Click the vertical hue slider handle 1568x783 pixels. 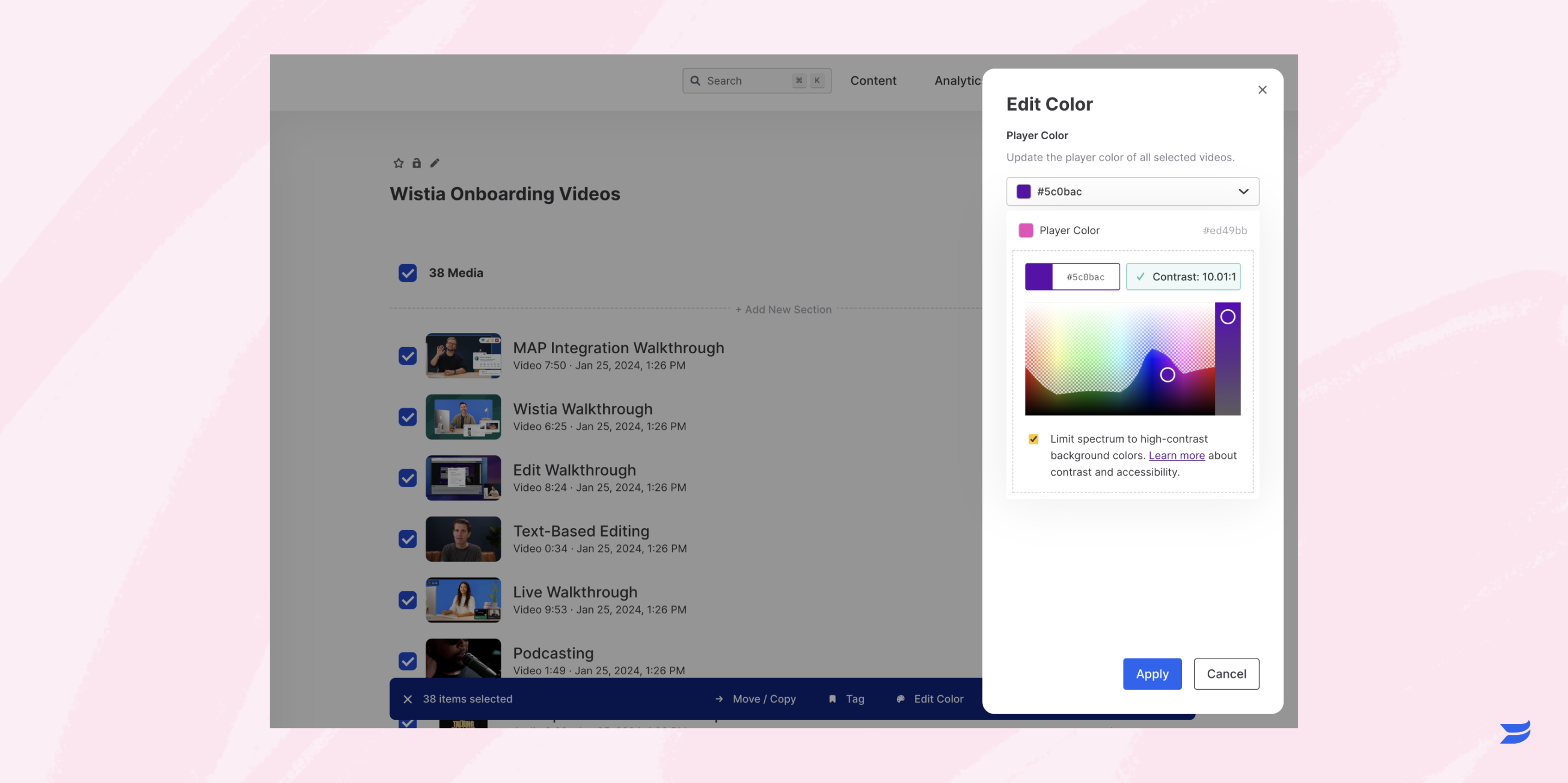coord(1228,317)
